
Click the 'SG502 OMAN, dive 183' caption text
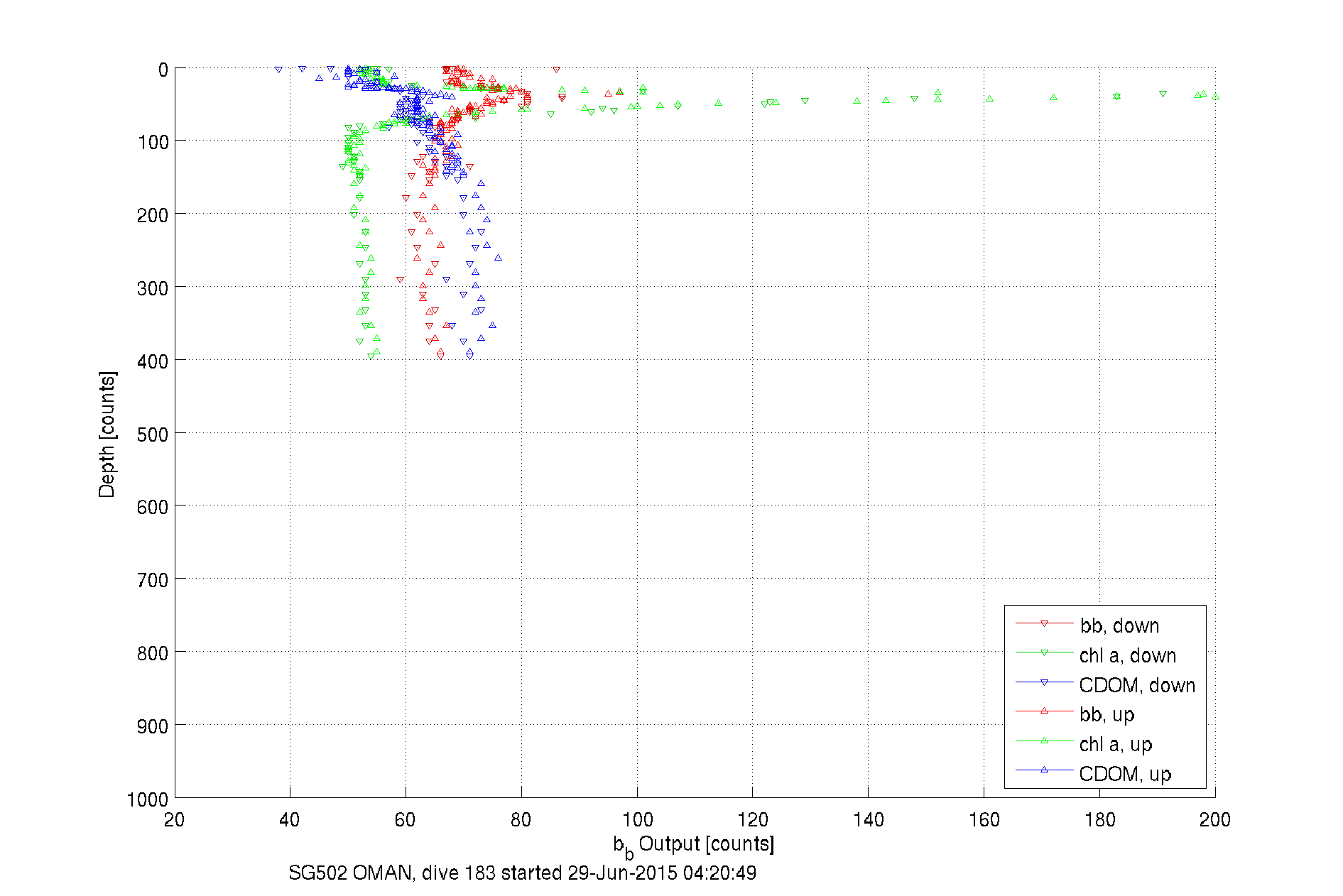coord(522,873)
